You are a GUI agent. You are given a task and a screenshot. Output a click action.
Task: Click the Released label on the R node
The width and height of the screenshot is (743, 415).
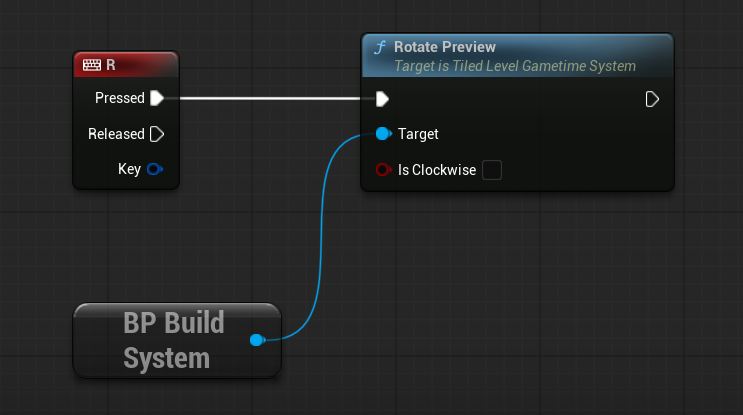point(116,134)
